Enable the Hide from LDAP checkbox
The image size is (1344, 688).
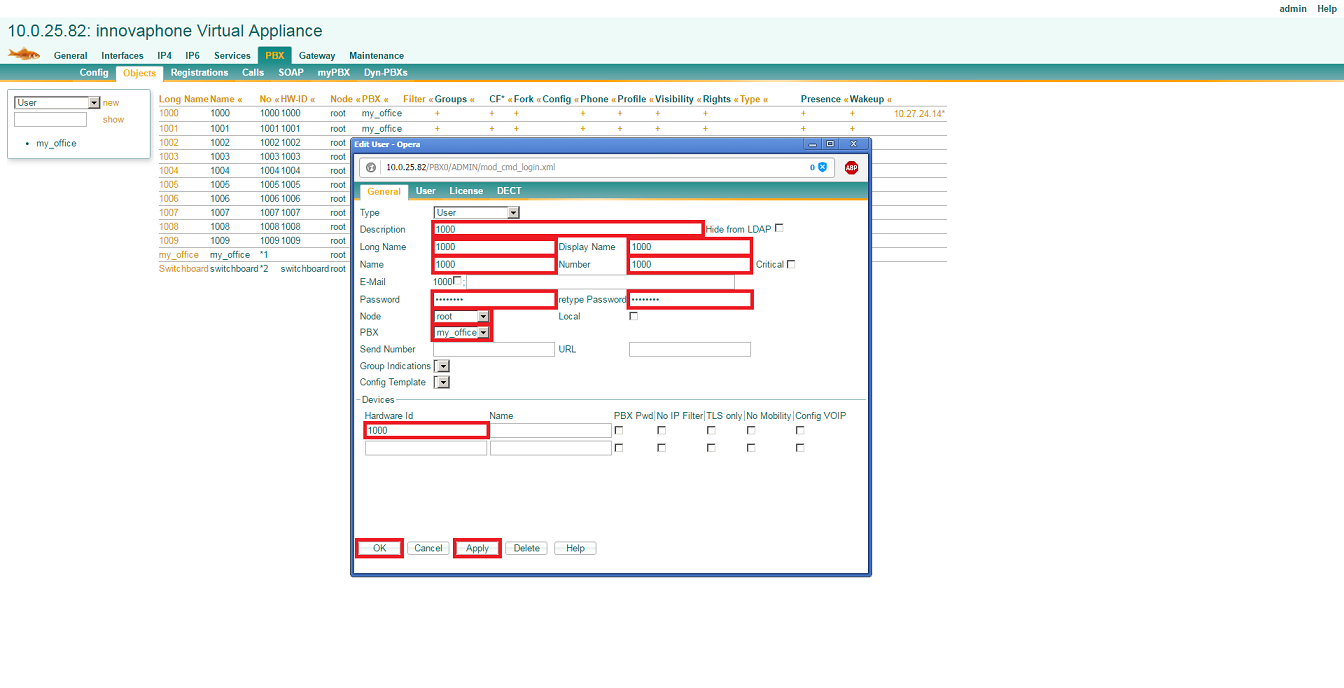[x=779, y=228]
